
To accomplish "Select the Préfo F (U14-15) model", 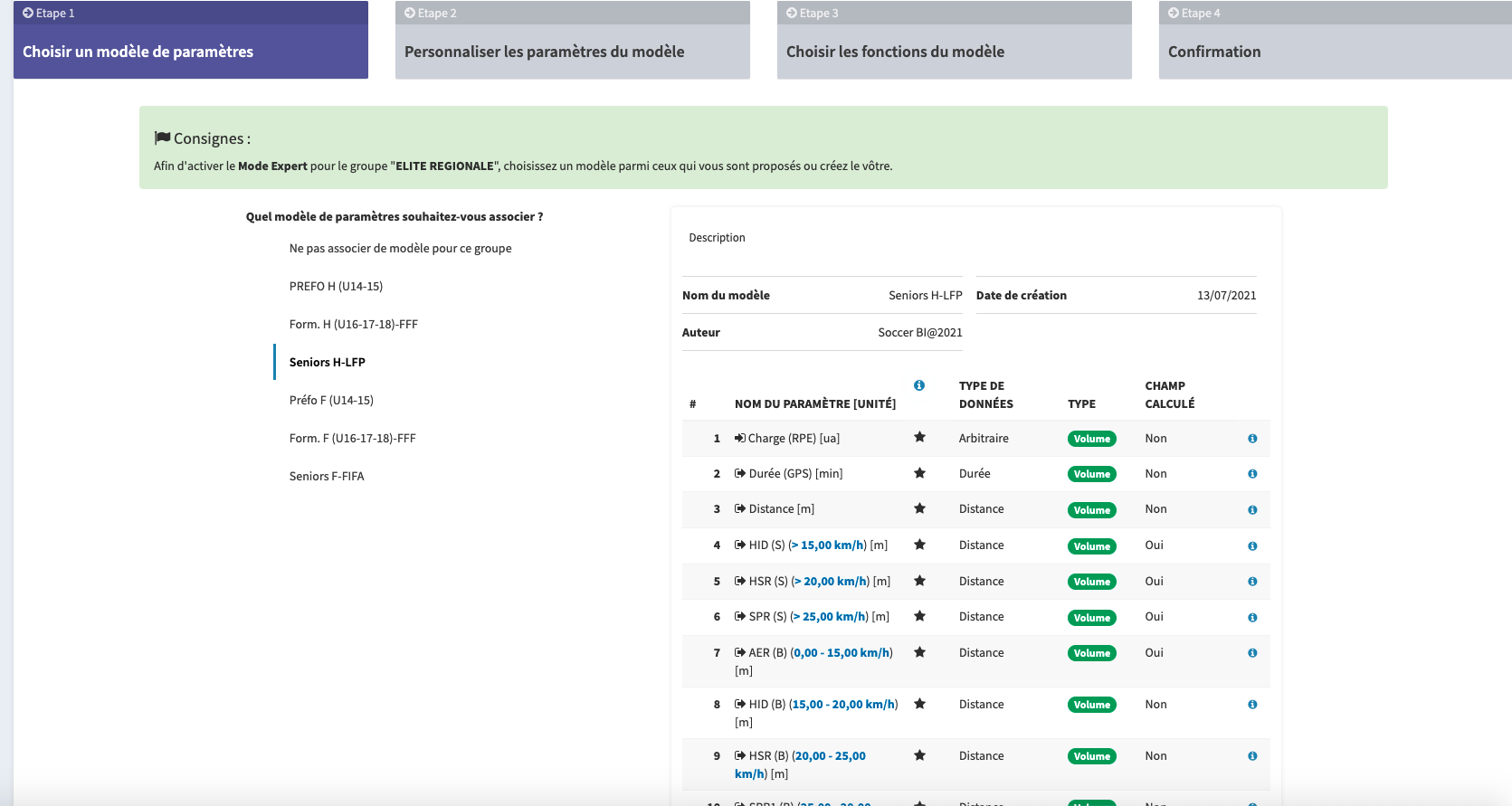I will coord(331,400).
